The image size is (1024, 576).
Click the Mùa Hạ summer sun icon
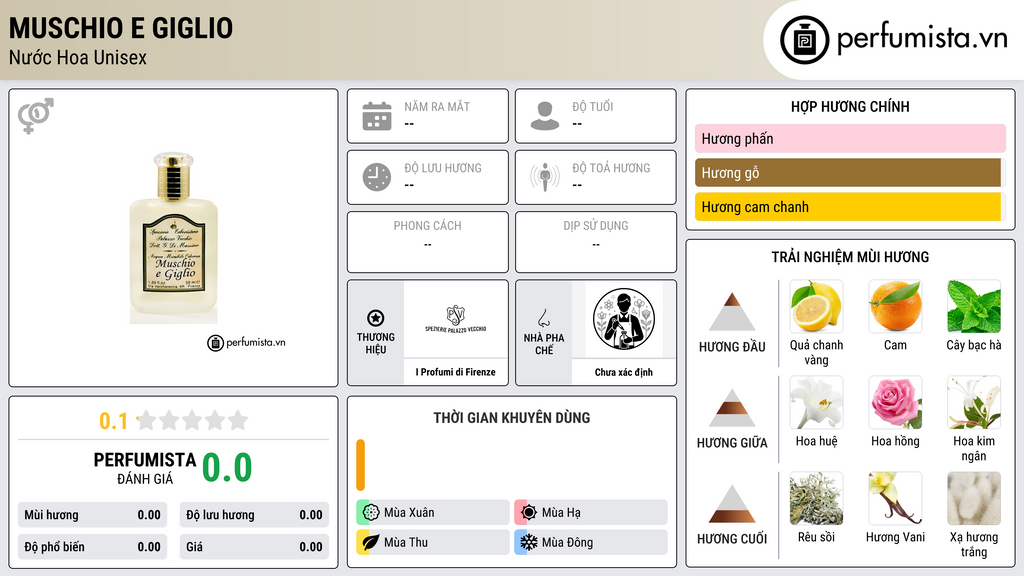[x=529, y=513]
